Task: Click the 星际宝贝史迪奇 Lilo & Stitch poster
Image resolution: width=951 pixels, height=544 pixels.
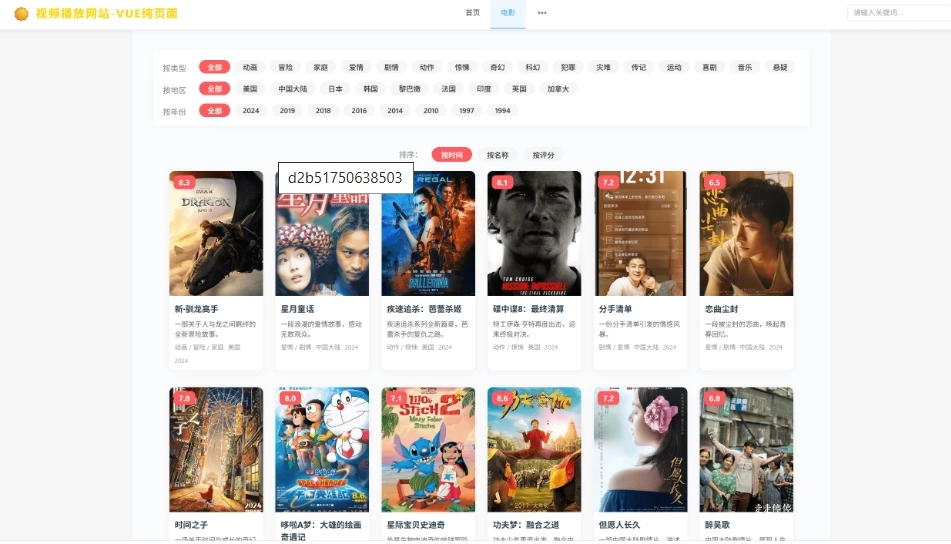Action: [x=428, y=449]
